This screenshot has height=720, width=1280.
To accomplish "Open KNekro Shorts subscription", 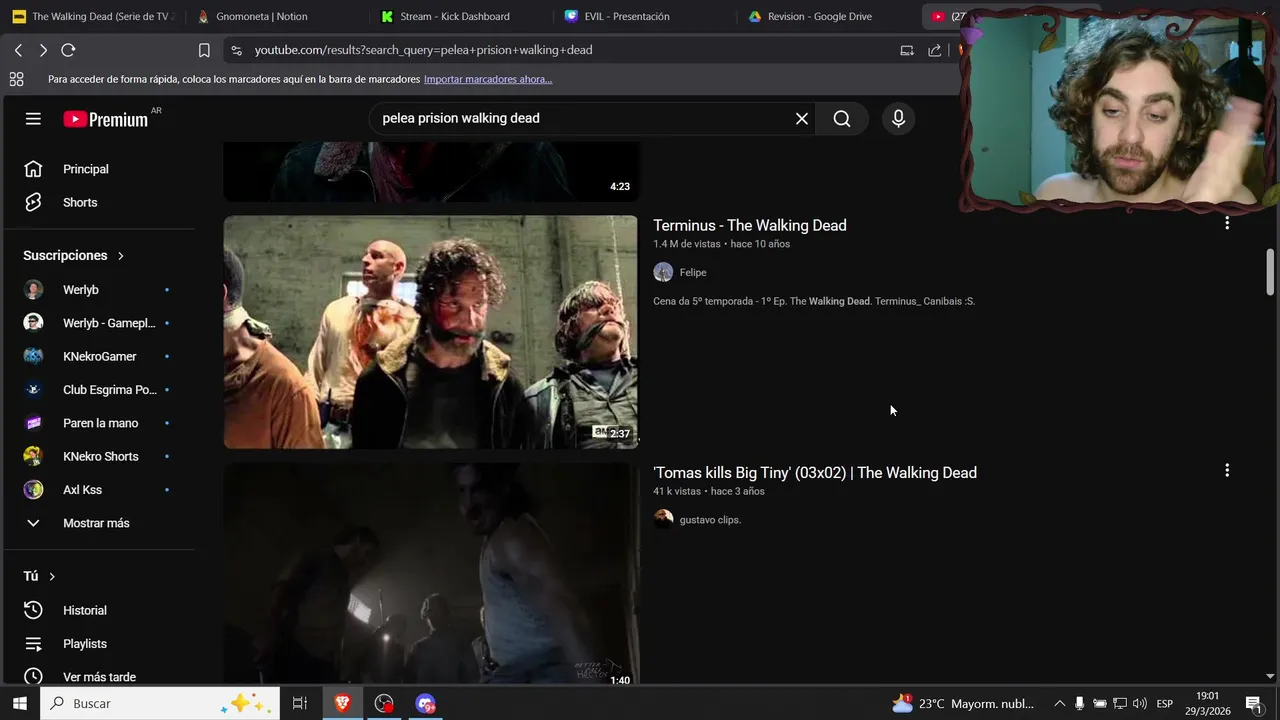I will 100,456.
